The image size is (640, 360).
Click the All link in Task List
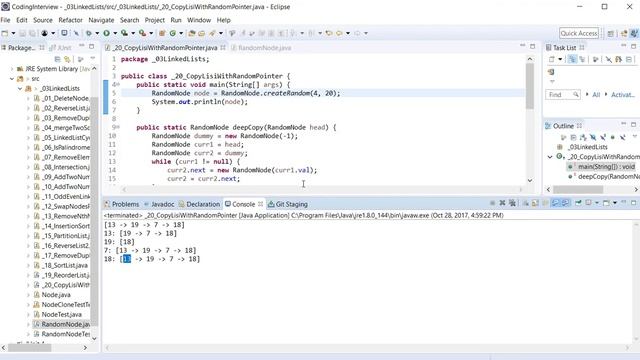point(596,95)
